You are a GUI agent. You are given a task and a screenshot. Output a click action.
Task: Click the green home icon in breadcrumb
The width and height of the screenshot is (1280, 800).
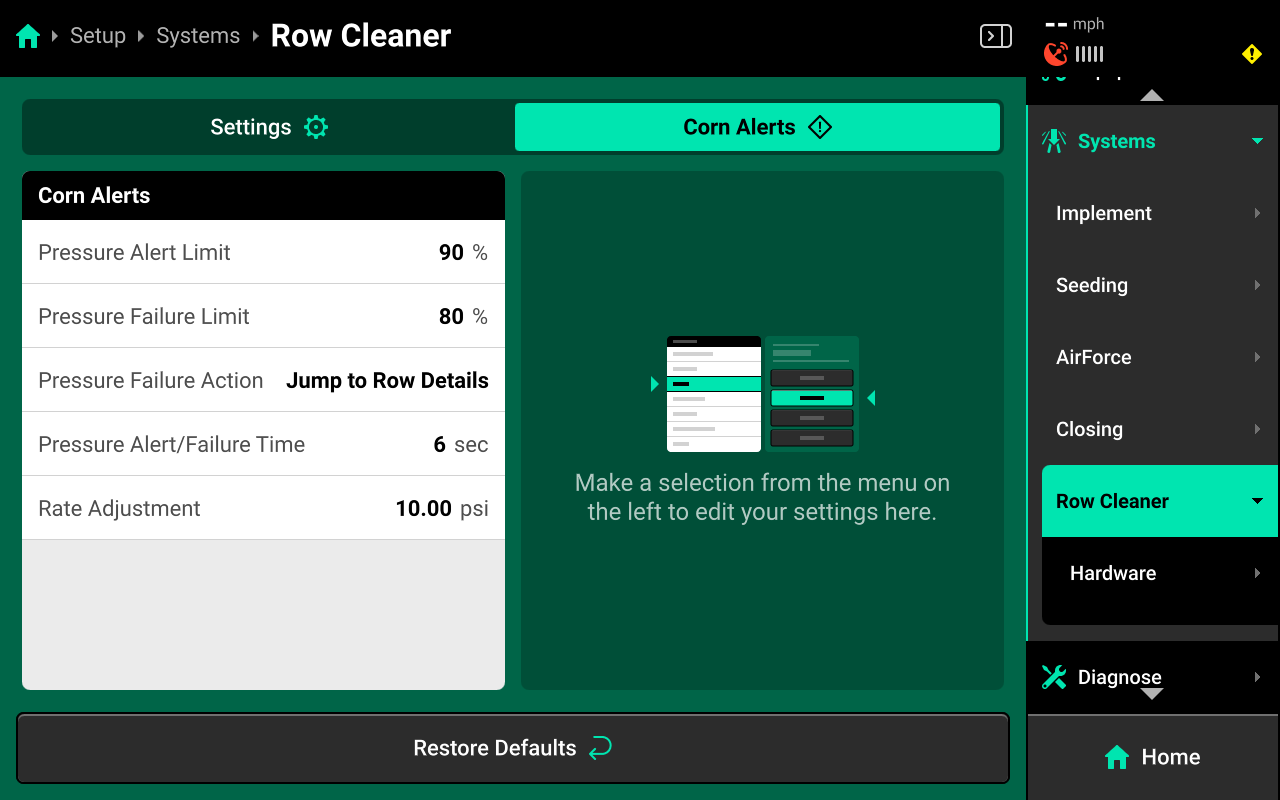click(28, 37)
